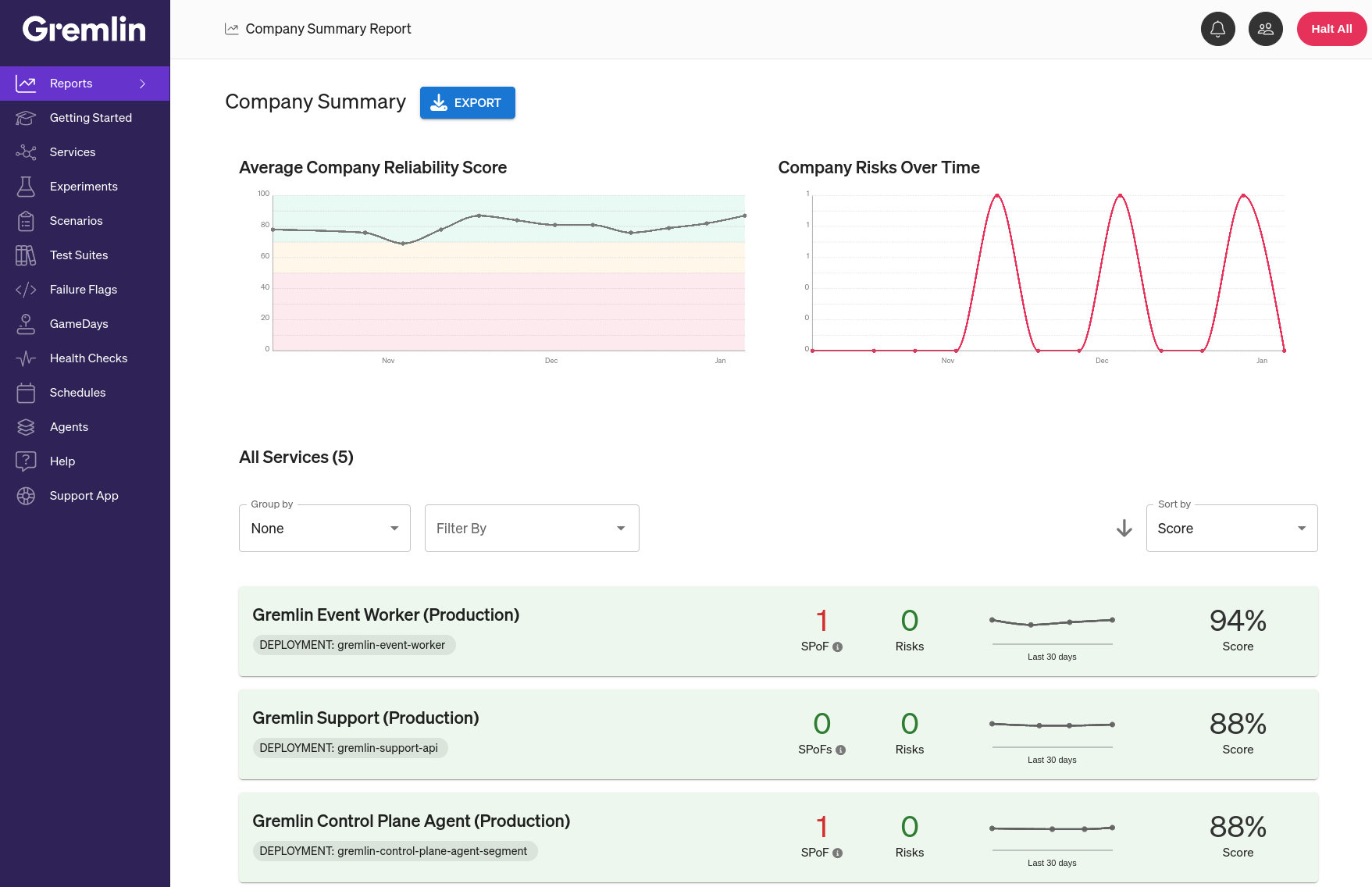This screenshot has height=887, width=1372.
Task: Select the Health Checks icon
Action: (x=26, y=358)
